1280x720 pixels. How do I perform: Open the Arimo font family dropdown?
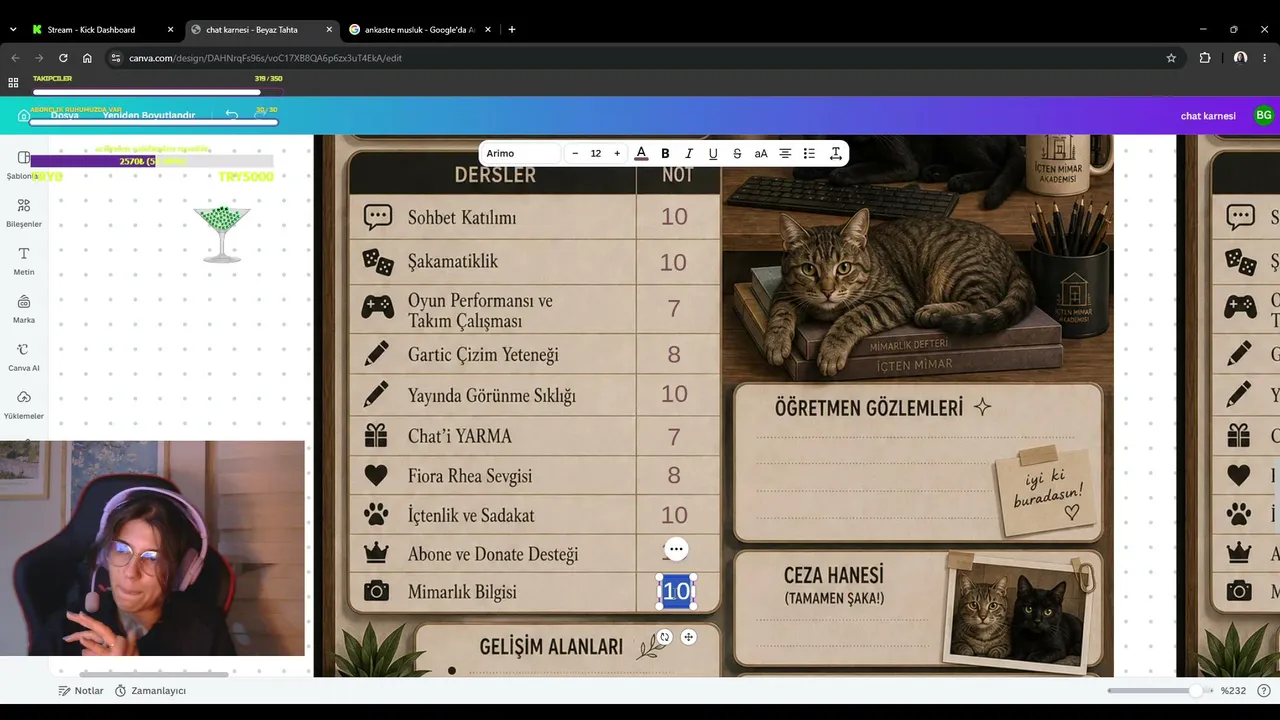point(520,153)
